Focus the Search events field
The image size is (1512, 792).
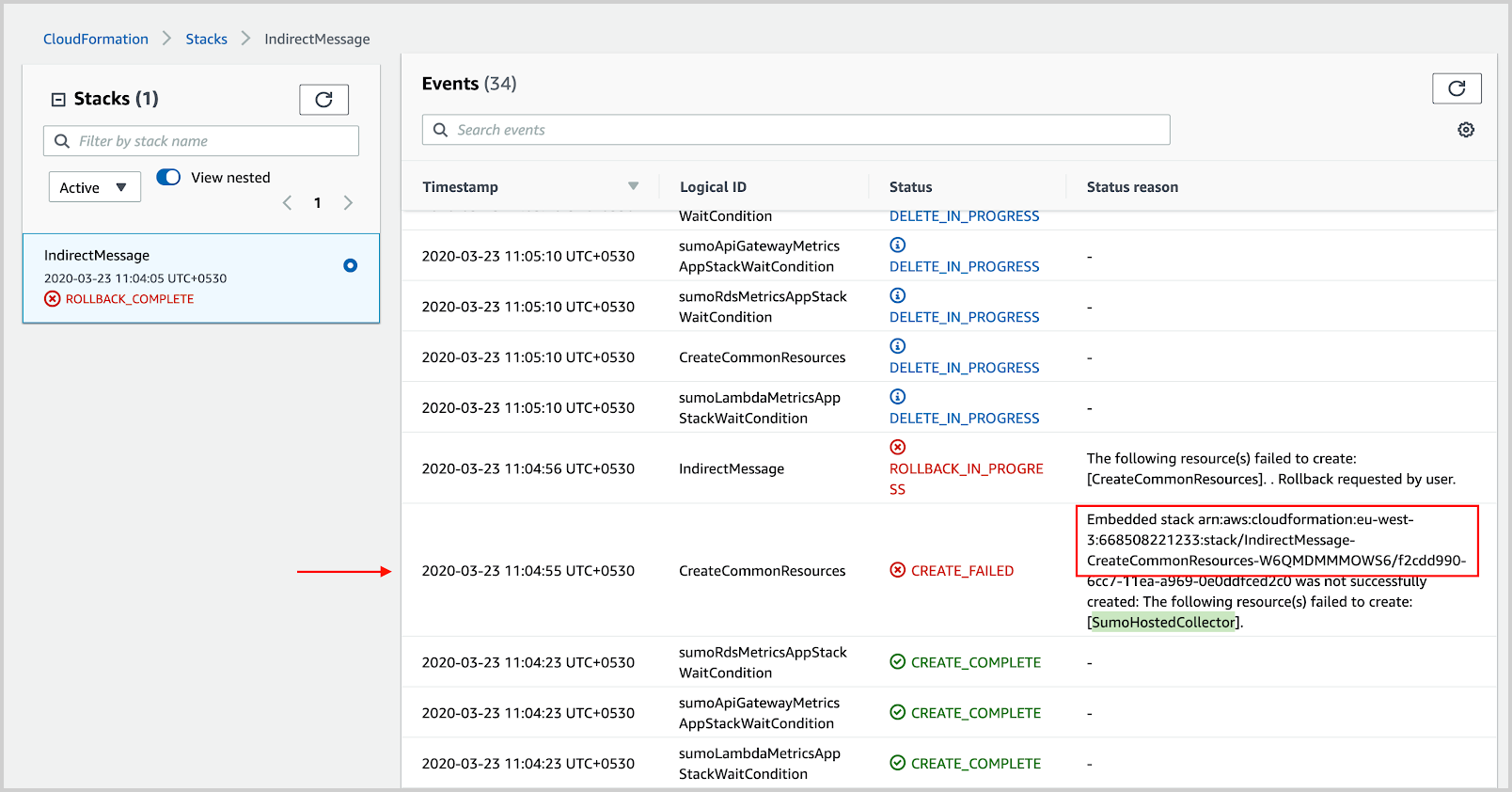pyautogui.click(x=809, y=130)
